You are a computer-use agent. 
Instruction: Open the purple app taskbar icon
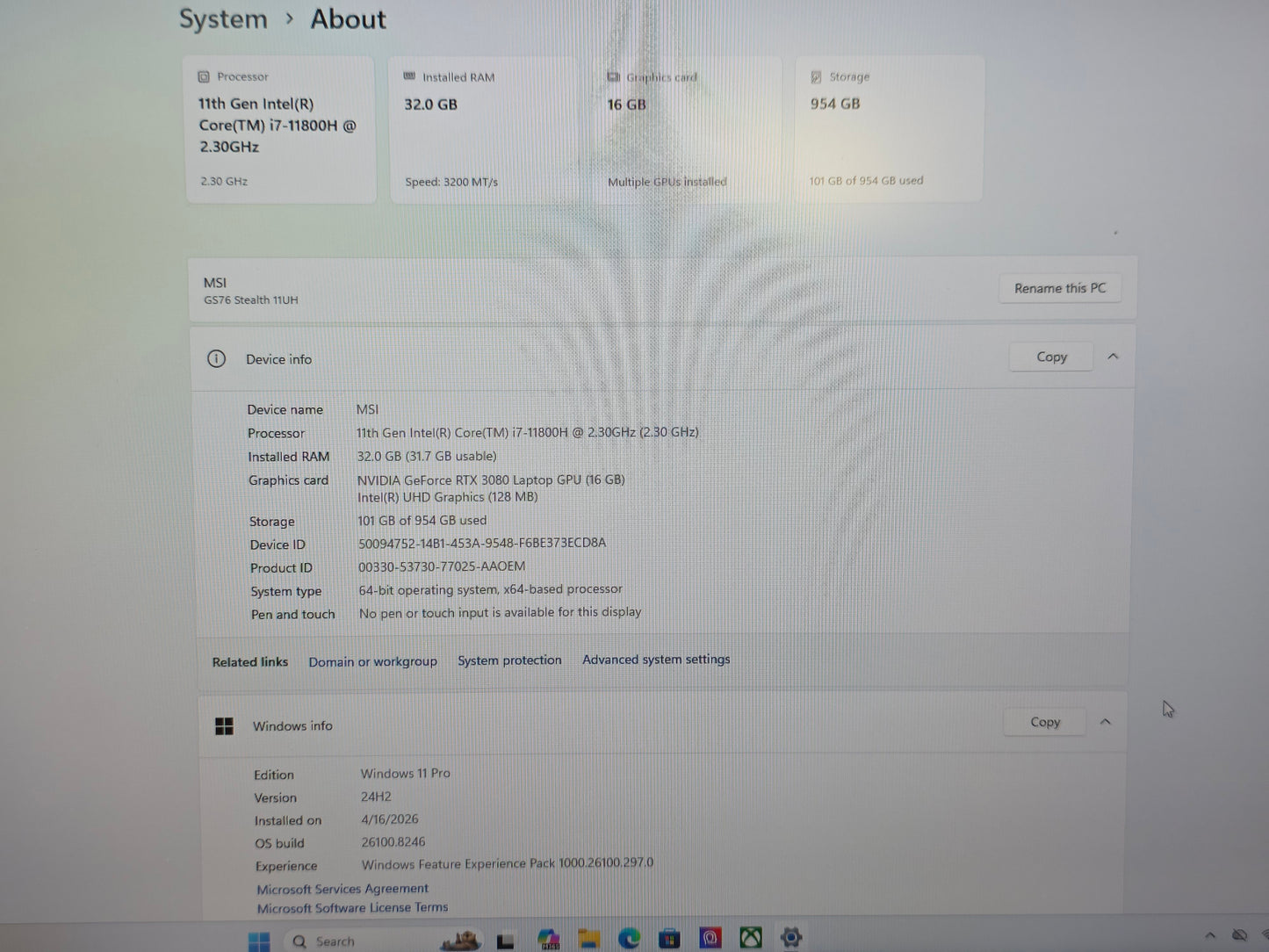[x=710, y=939]
